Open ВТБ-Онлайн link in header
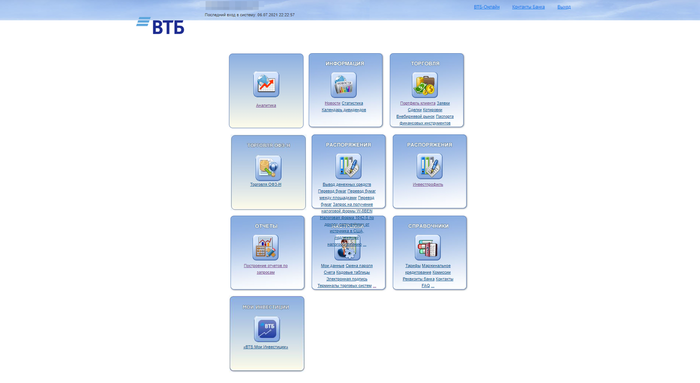Screen dimensions: 700x383 (x=487, y=7)
